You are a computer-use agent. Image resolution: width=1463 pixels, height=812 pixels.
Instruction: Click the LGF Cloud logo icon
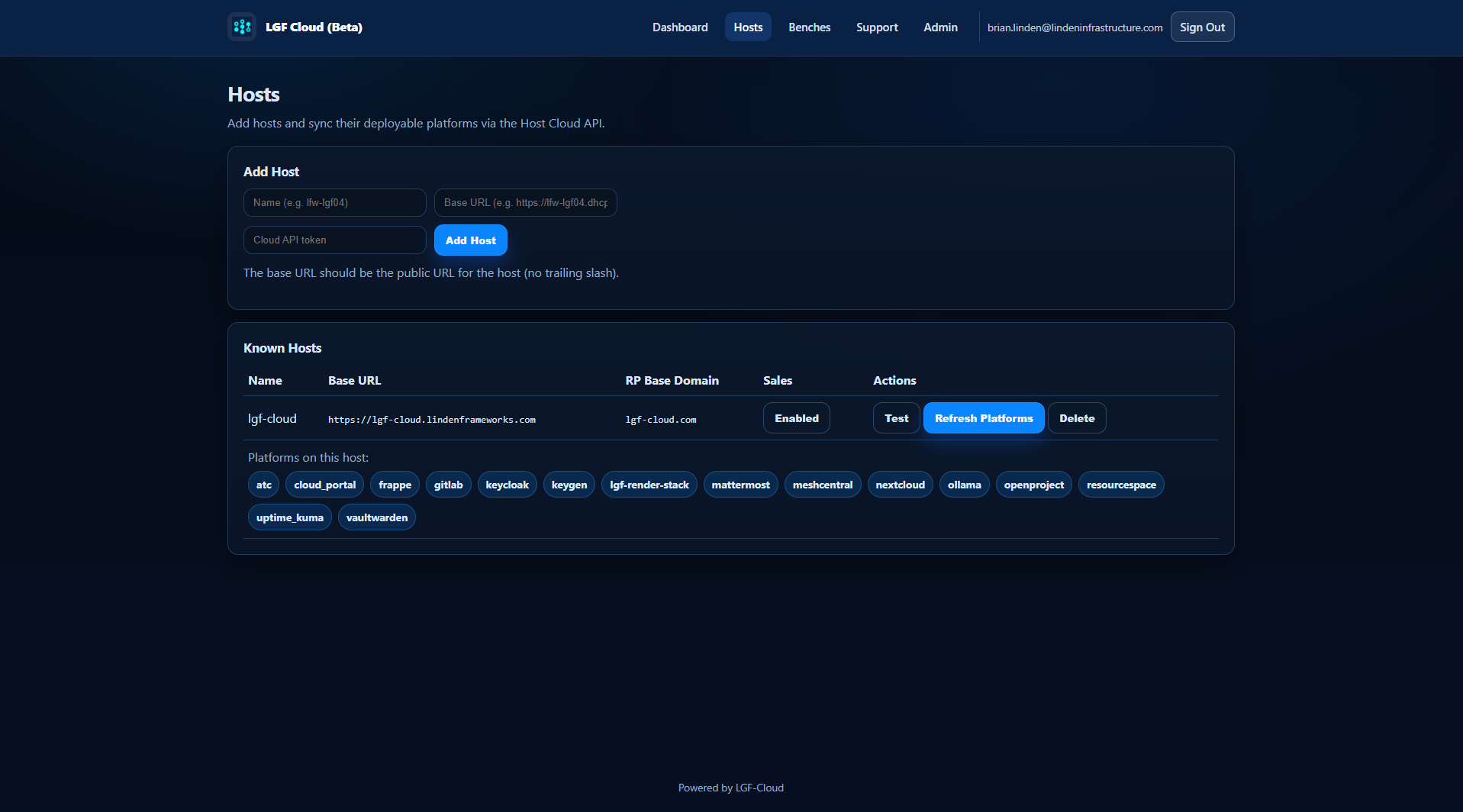[x=242, y=27]
